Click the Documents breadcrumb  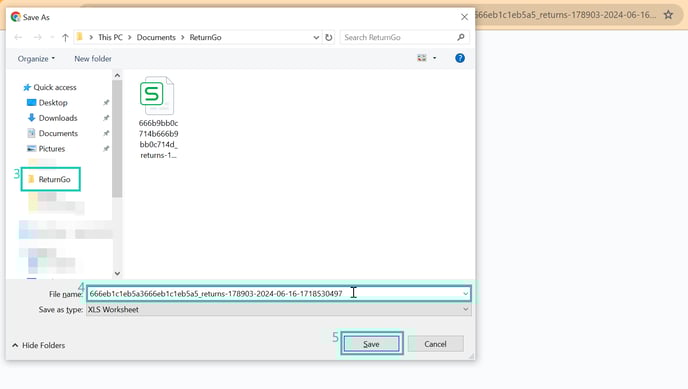[x=156, y=38]
